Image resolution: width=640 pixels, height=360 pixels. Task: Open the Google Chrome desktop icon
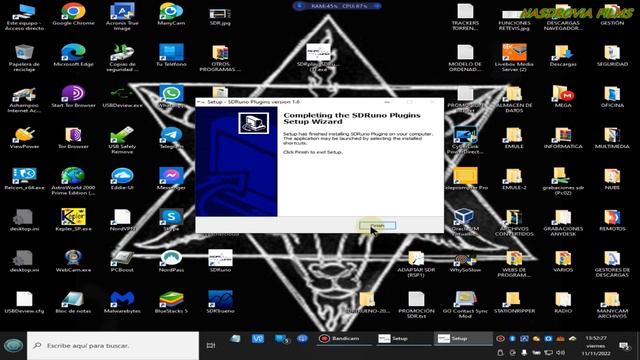[x=73, y=15]
